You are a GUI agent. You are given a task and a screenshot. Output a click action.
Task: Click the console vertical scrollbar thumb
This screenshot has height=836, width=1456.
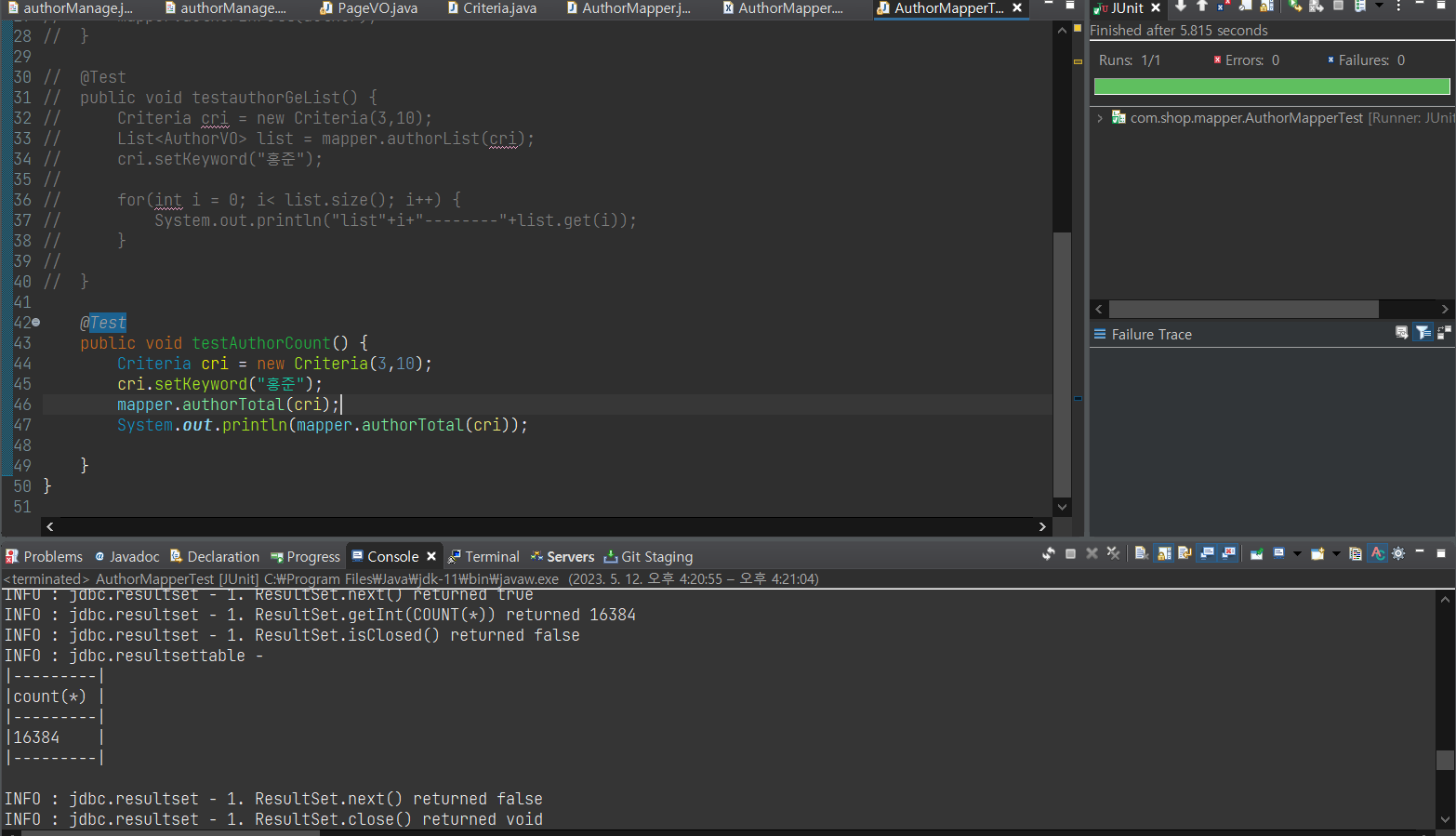(1445, 760)
